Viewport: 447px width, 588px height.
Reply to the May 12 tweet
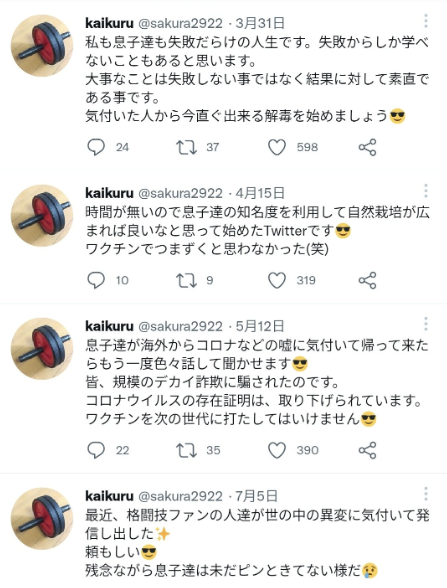pos(96,450)
